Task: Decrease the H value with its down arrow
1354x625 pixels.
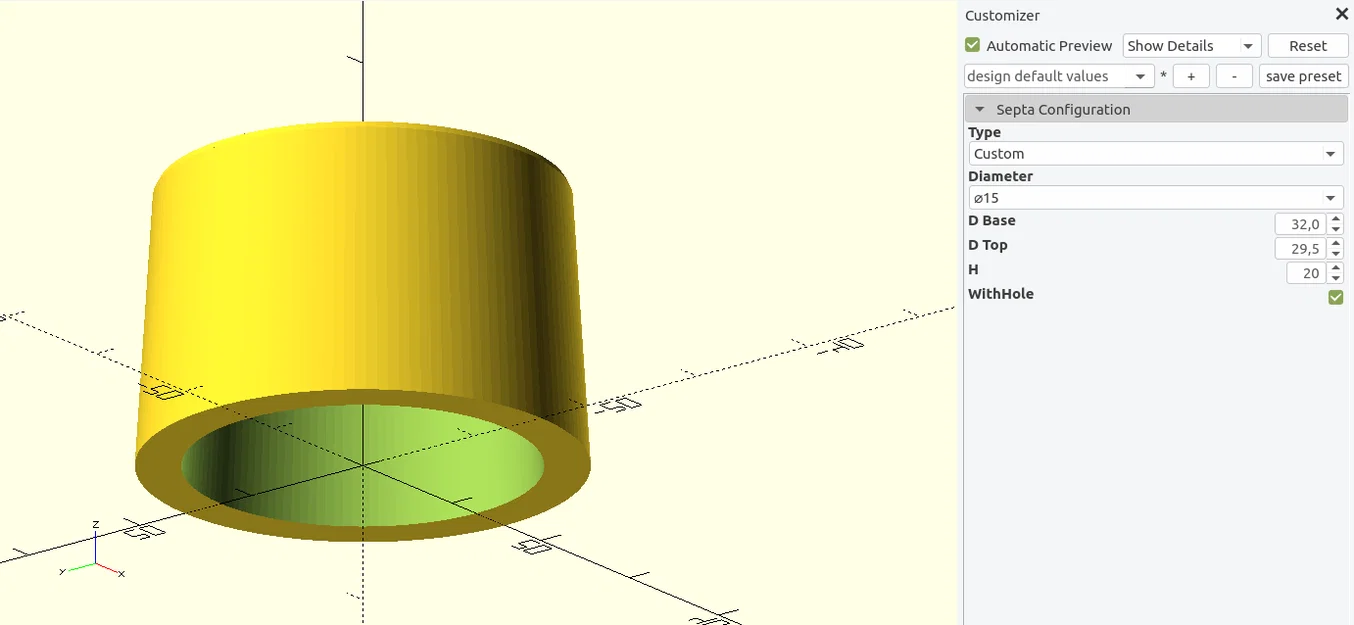Action: pos(1335,277)
